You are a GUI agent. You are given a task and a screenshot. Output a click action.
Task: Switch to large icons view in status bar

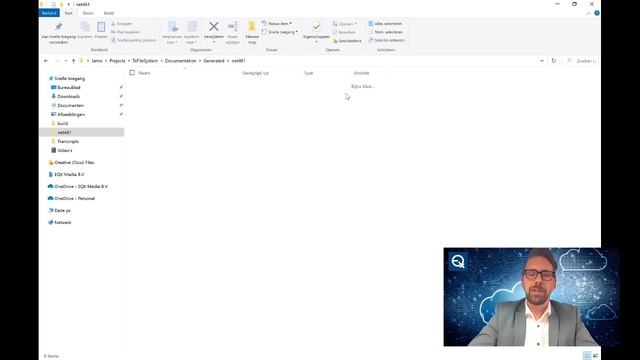[x=596, y=356]
